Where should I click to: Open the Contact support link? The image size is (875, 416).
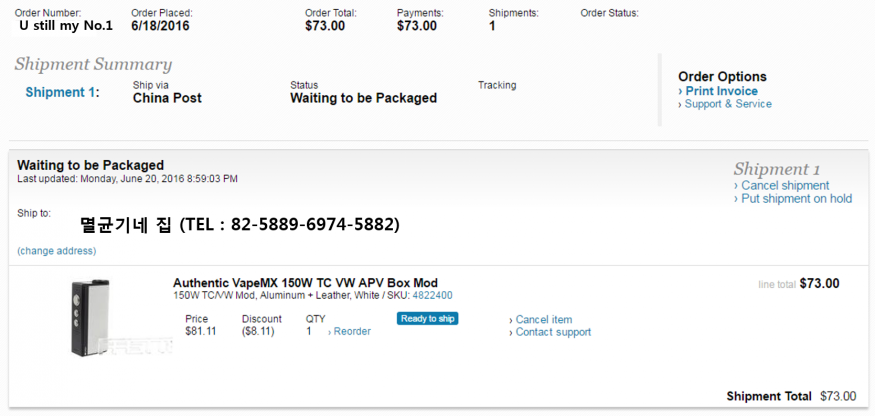point(553,332)
